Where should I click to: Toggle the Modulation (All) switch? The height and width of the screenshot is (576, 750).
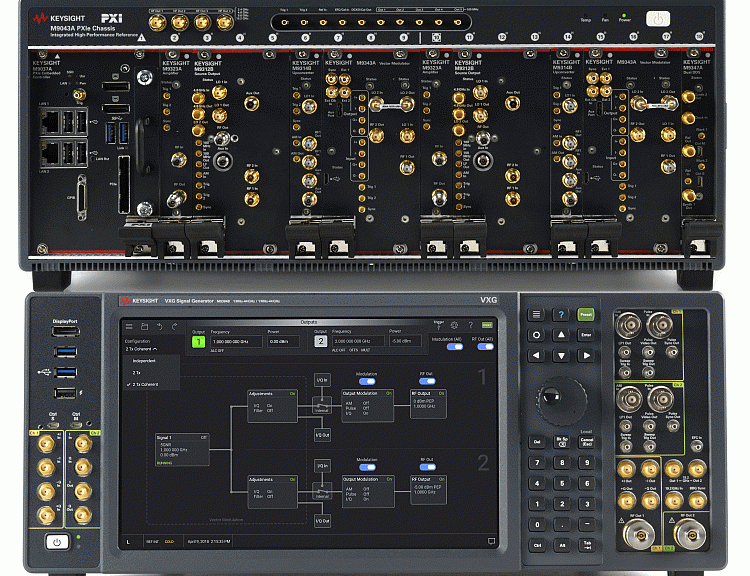[x=454, y=346]
